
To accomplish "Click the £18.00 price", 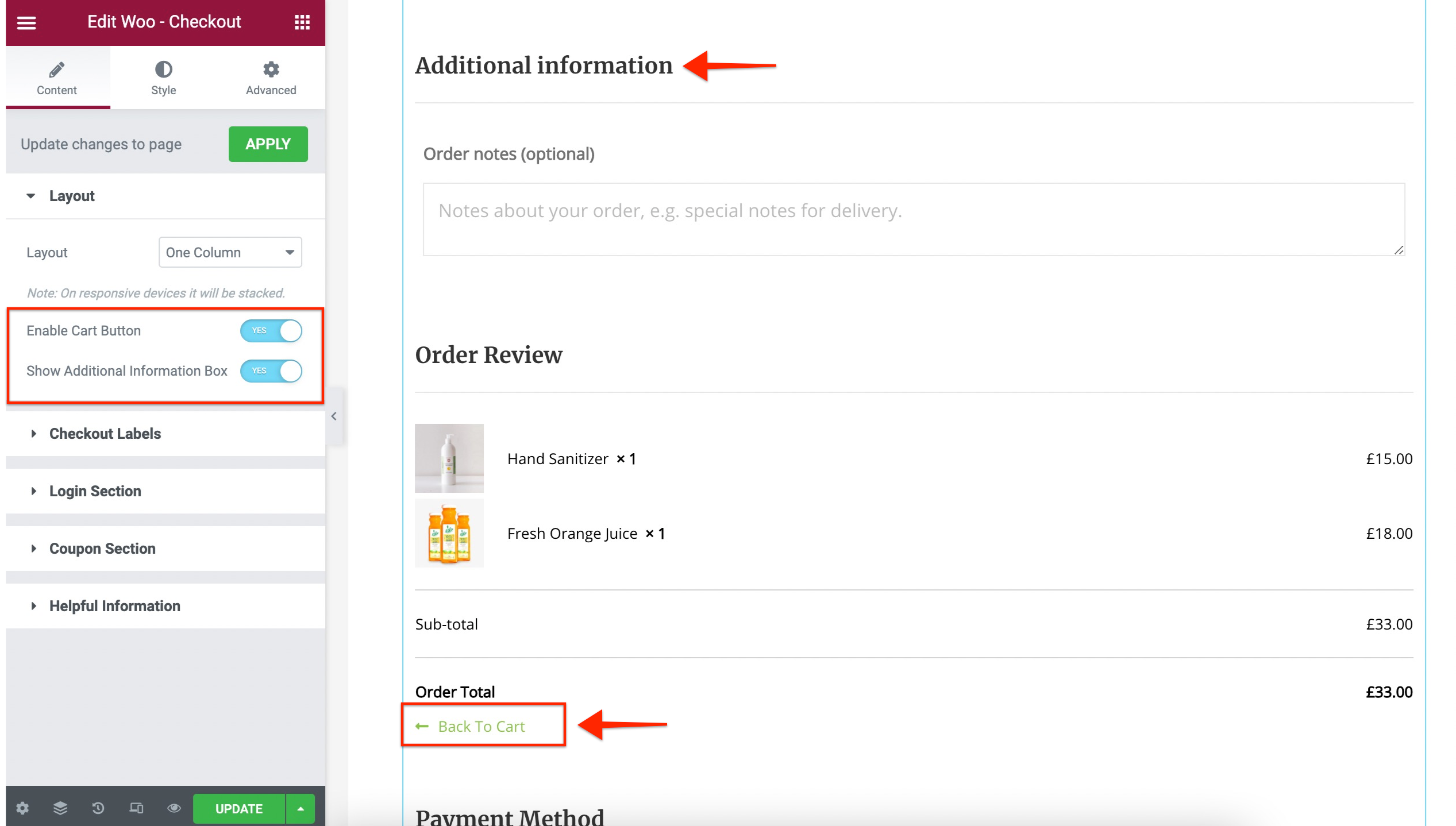I will [1389, 534].
